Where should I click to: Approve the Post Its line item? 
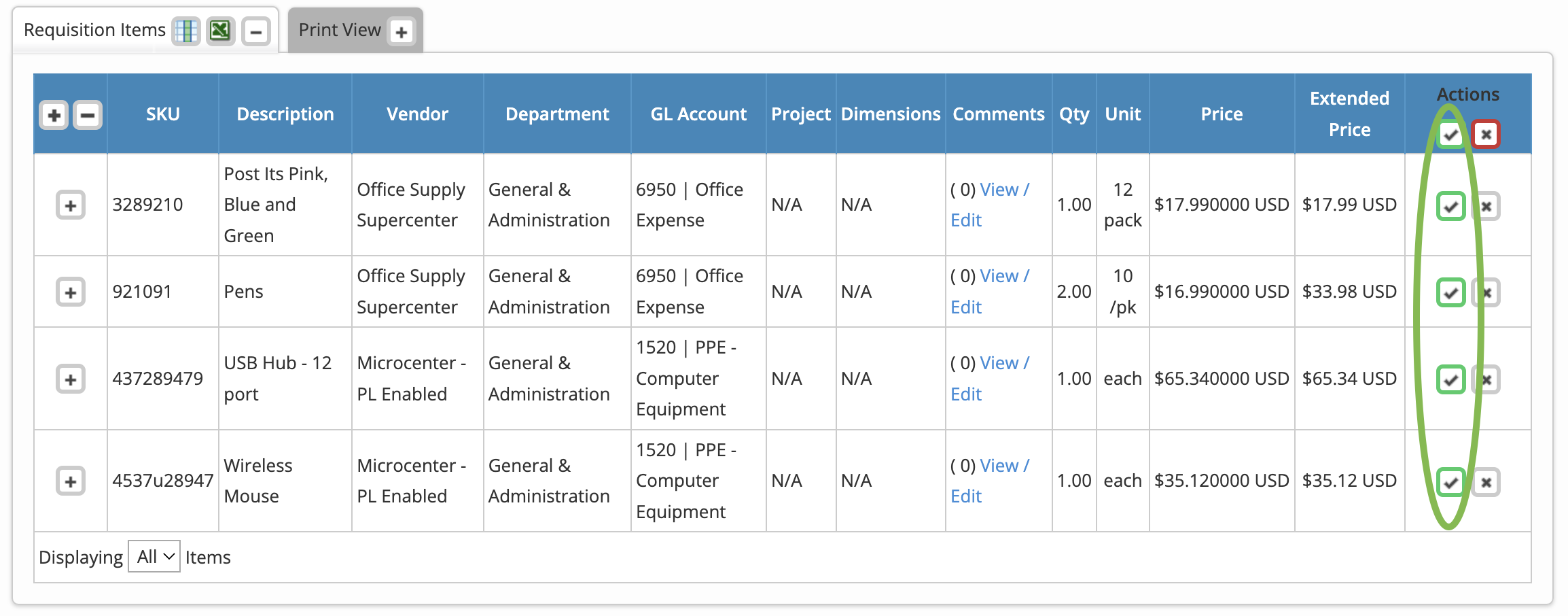pos(1450,205)
